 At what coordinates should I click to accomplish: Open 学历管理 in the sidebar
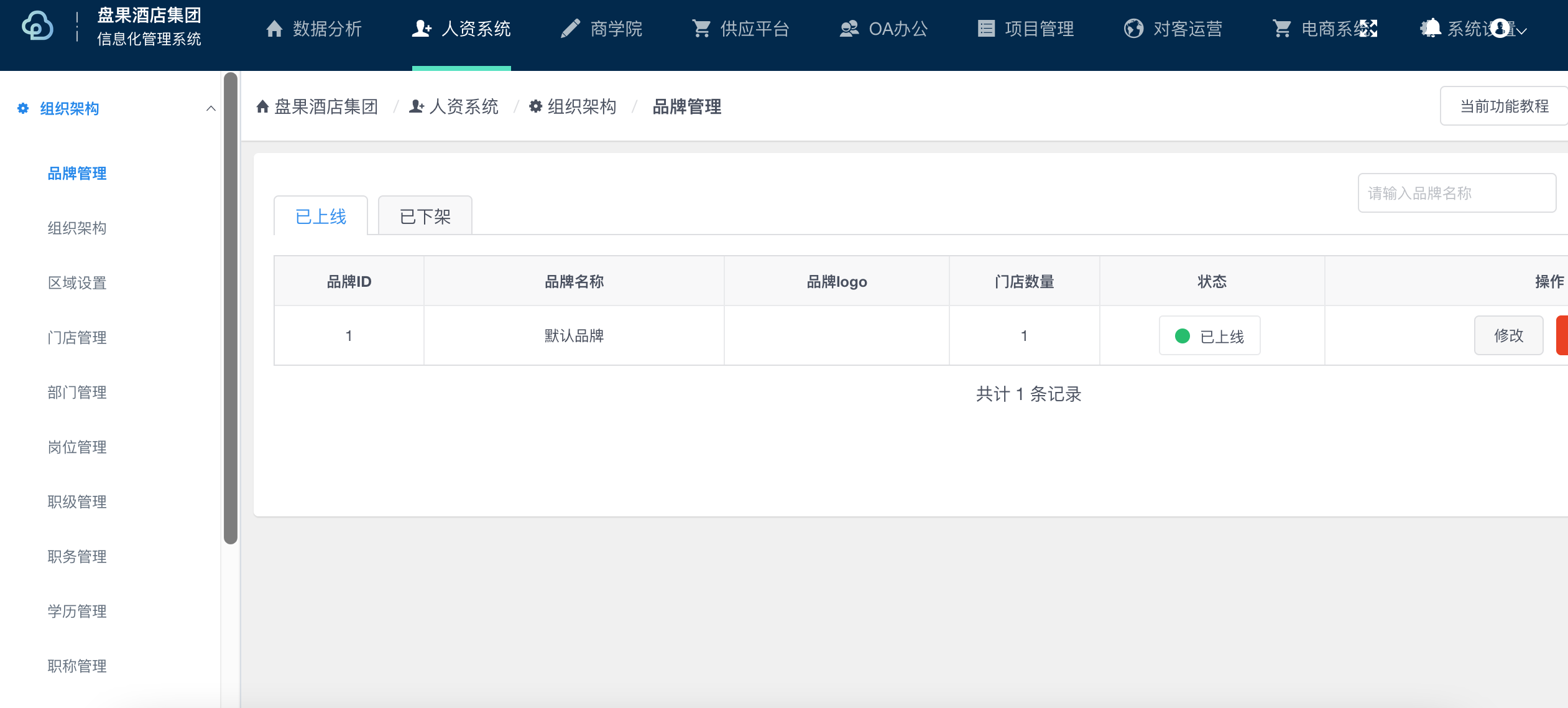coord(77,612)
